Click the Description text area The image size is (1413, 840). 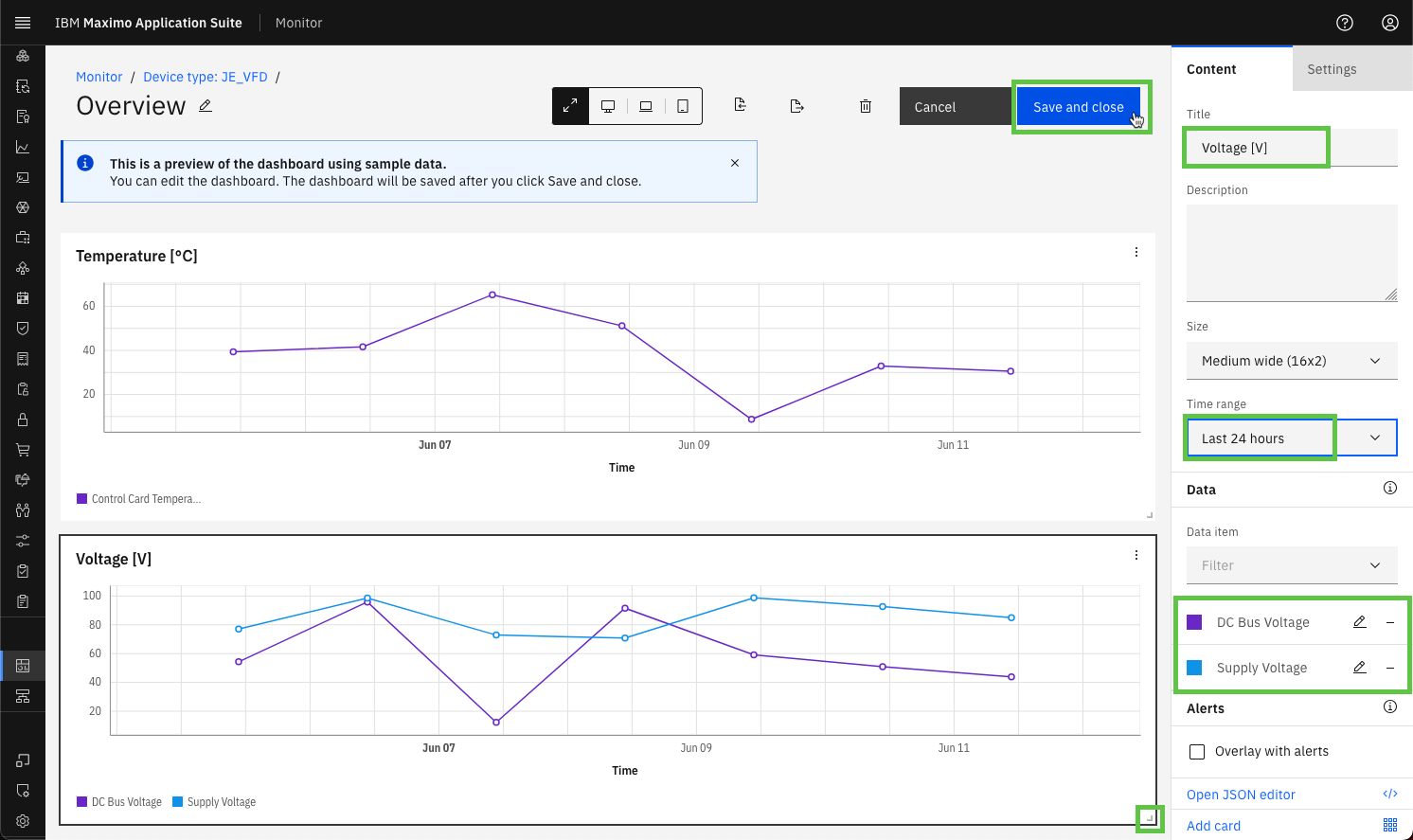tap(1292, 253)
